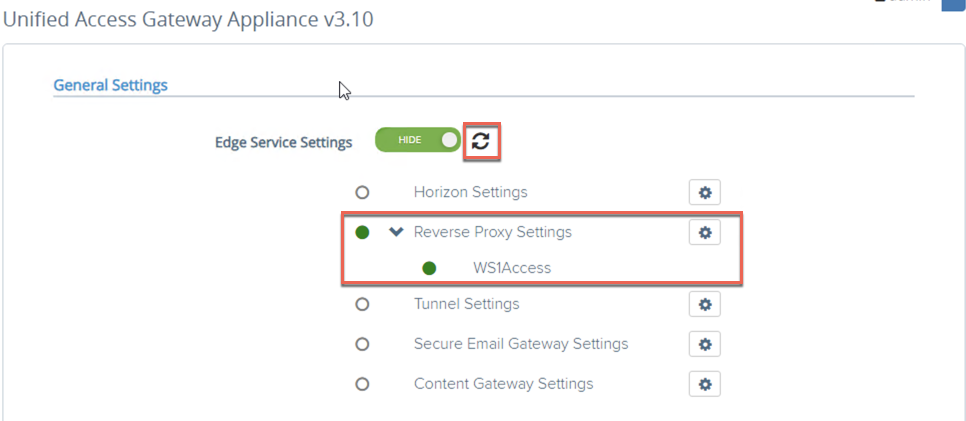
Task: Click the refresh edge service status icon
Action: pos(481,141)
